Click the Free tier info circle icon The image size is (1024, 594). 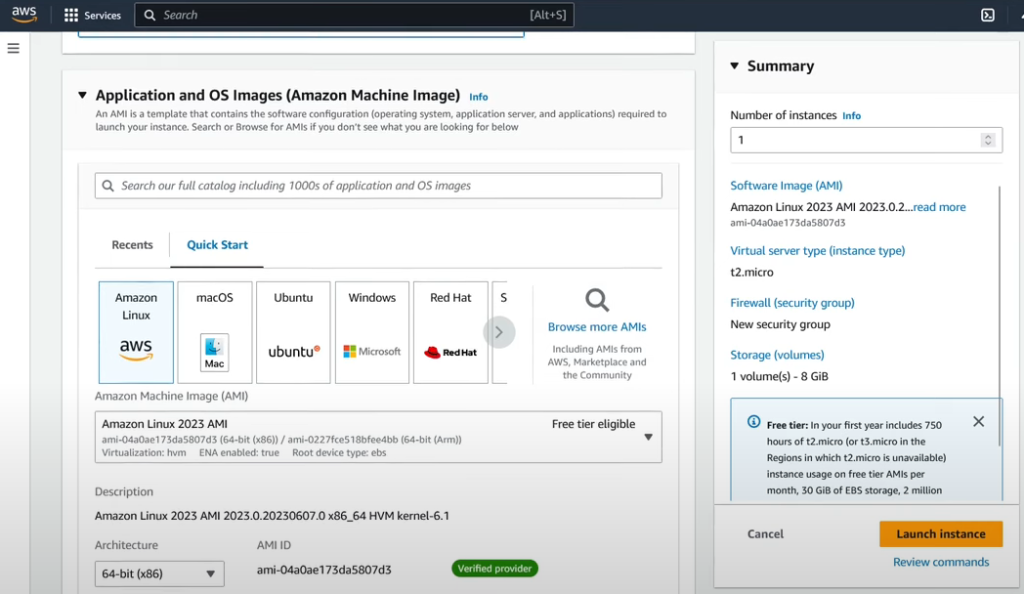(x=754, y=422)
